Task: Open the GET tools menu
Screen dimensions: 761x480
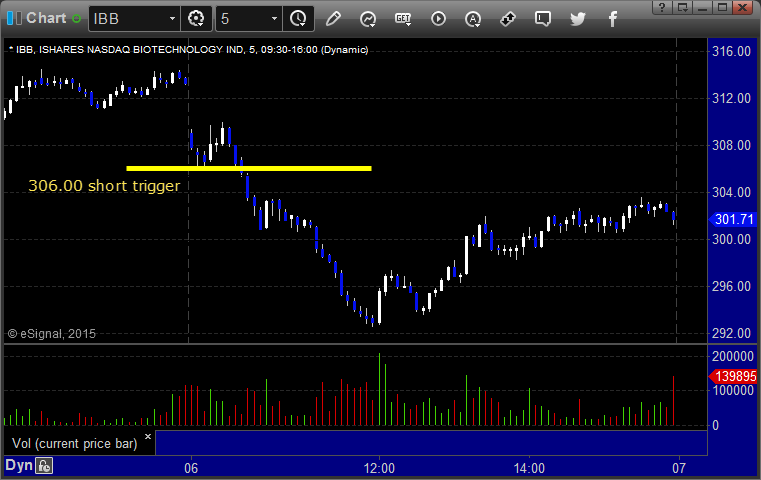Action: pos(403,19)
